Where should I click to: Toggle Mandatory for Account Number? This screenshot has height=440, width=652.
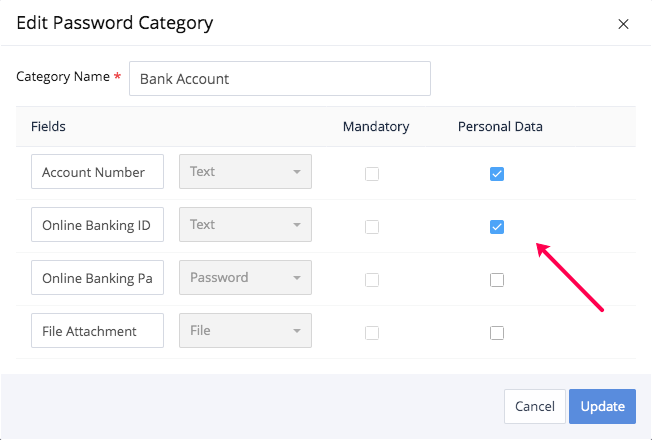(372, 174)
